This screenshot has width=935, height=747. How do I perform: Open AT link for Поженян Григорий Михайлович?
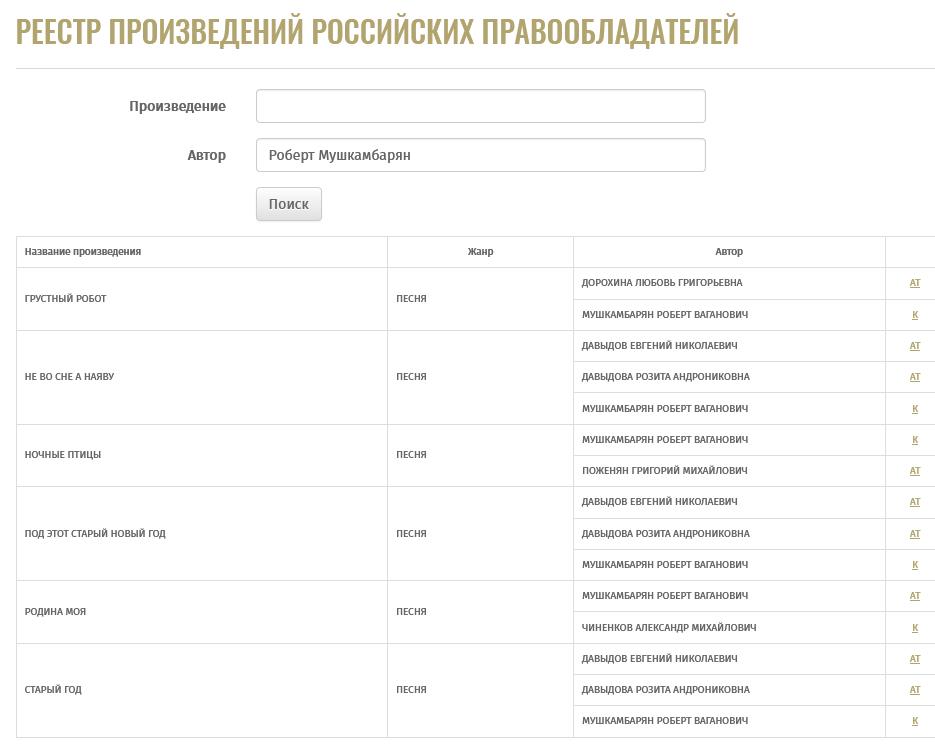tap(915, 471)
